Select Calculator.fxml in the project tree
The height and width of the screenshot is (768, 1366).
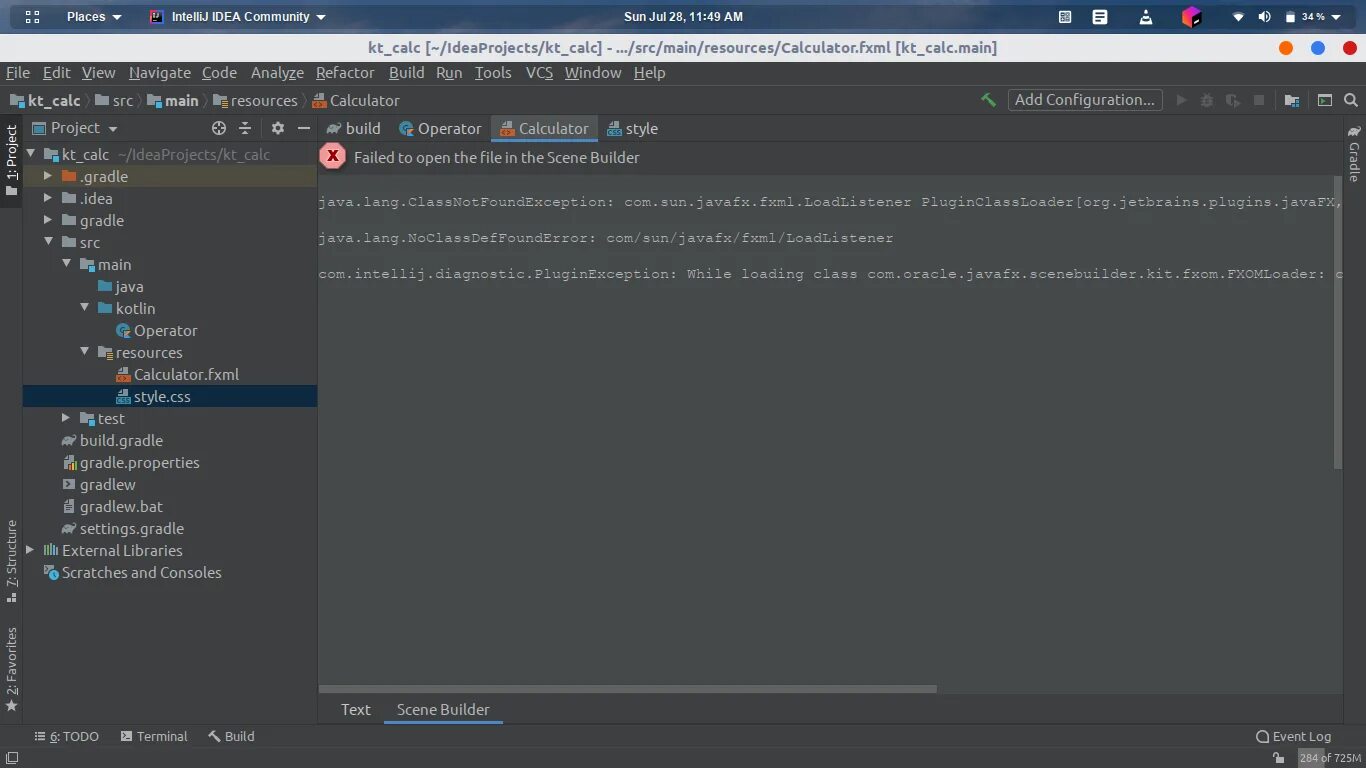click(x=178, y=374)
